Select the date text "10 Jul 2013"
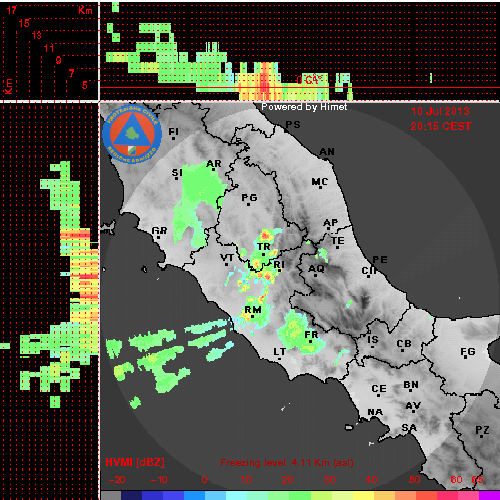This screenshot has height=500, width=500. click(x=440, y=111)
